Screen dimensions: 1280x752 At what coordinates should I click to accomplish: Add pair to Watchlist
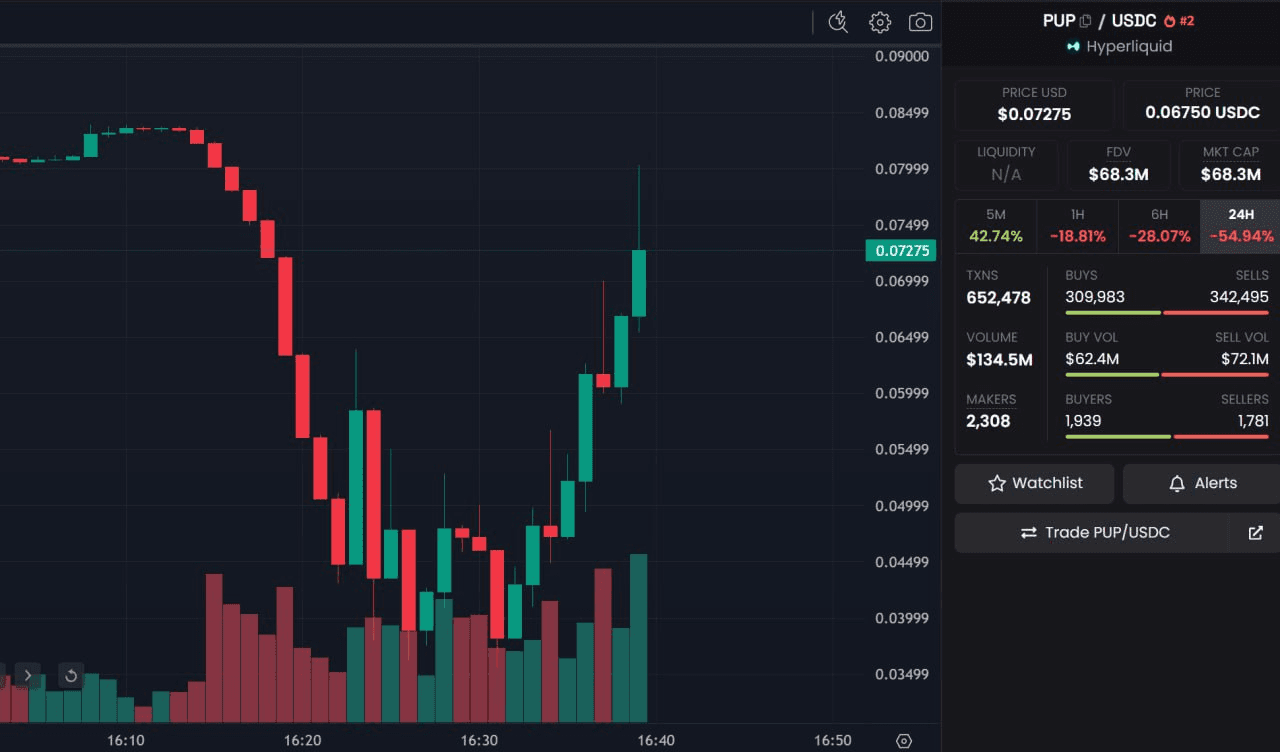click(1034, 484)
